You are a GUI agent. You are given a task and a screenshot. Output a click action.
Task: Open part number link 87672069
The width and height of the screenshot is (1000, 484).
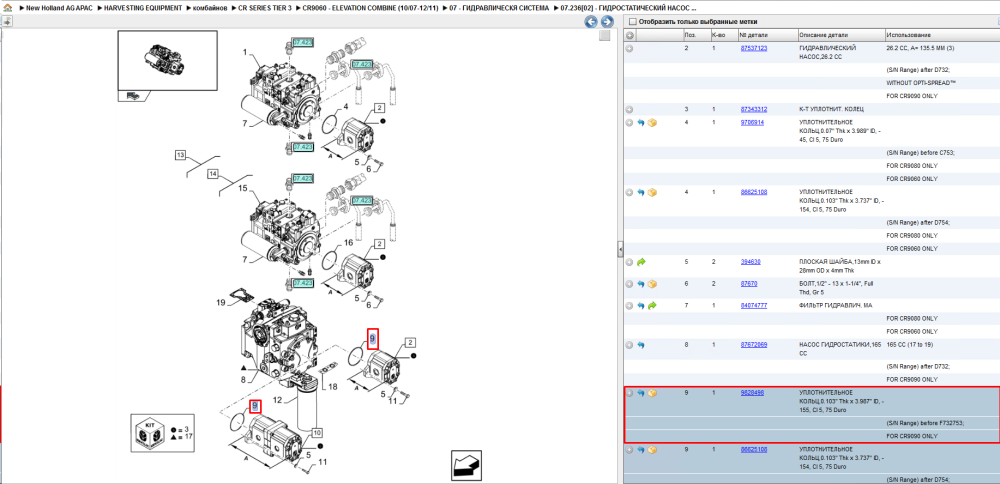pos(753,345)
